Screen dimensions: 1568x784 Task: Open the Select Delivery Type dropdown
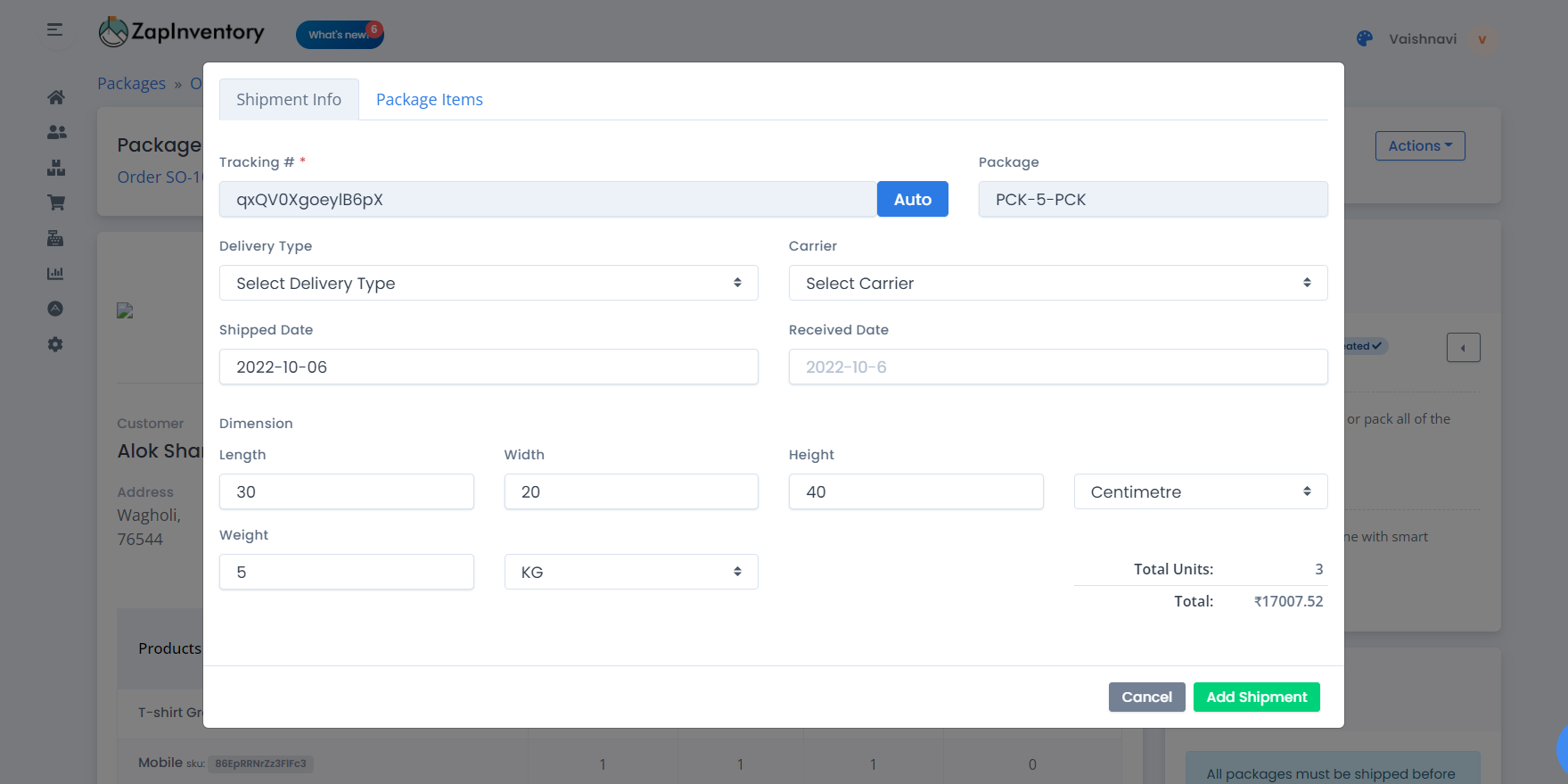click(488, 283)
